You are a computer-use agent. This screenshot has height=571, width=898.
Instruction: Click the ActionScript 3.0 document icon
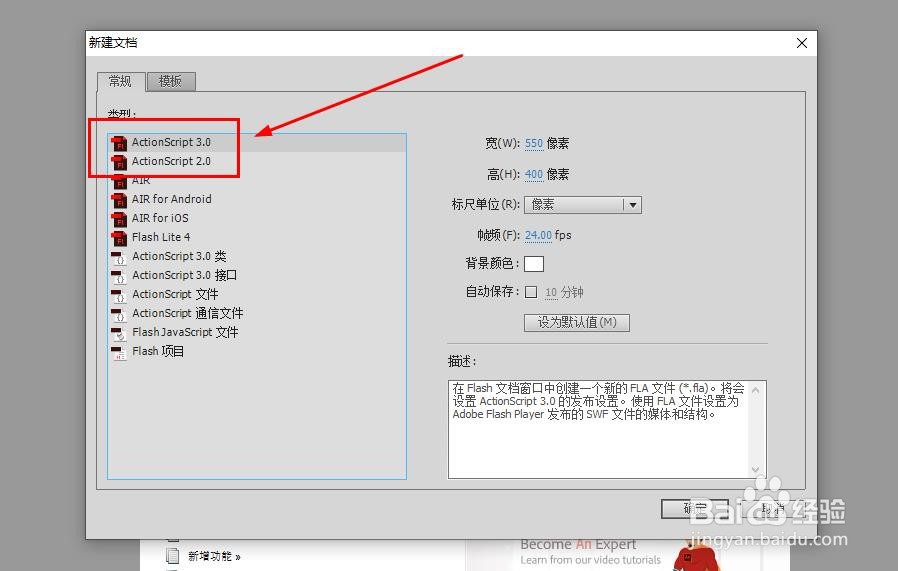tap(119, 143)
